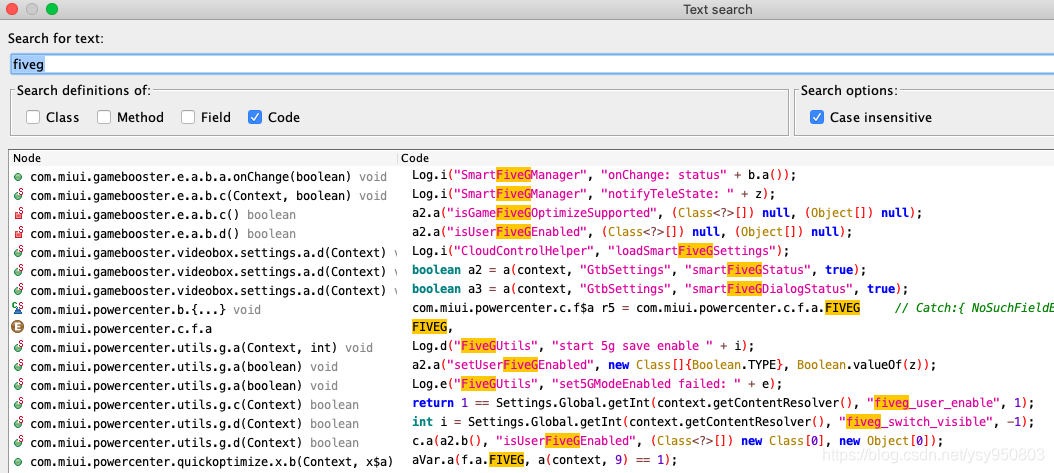Click the icon beside utils.g.a(Context, int) void
Image resolution: width=1054 pixels, height=473 pixels.
pyautogui.click(x=18, y=347)
